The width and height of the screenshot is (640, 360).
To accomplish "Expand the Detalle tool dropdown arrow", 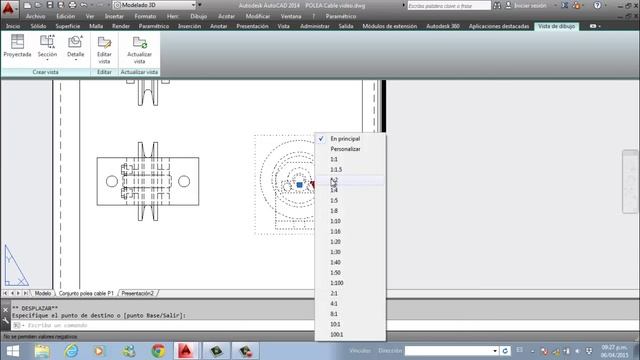I will tap(76, 60).
